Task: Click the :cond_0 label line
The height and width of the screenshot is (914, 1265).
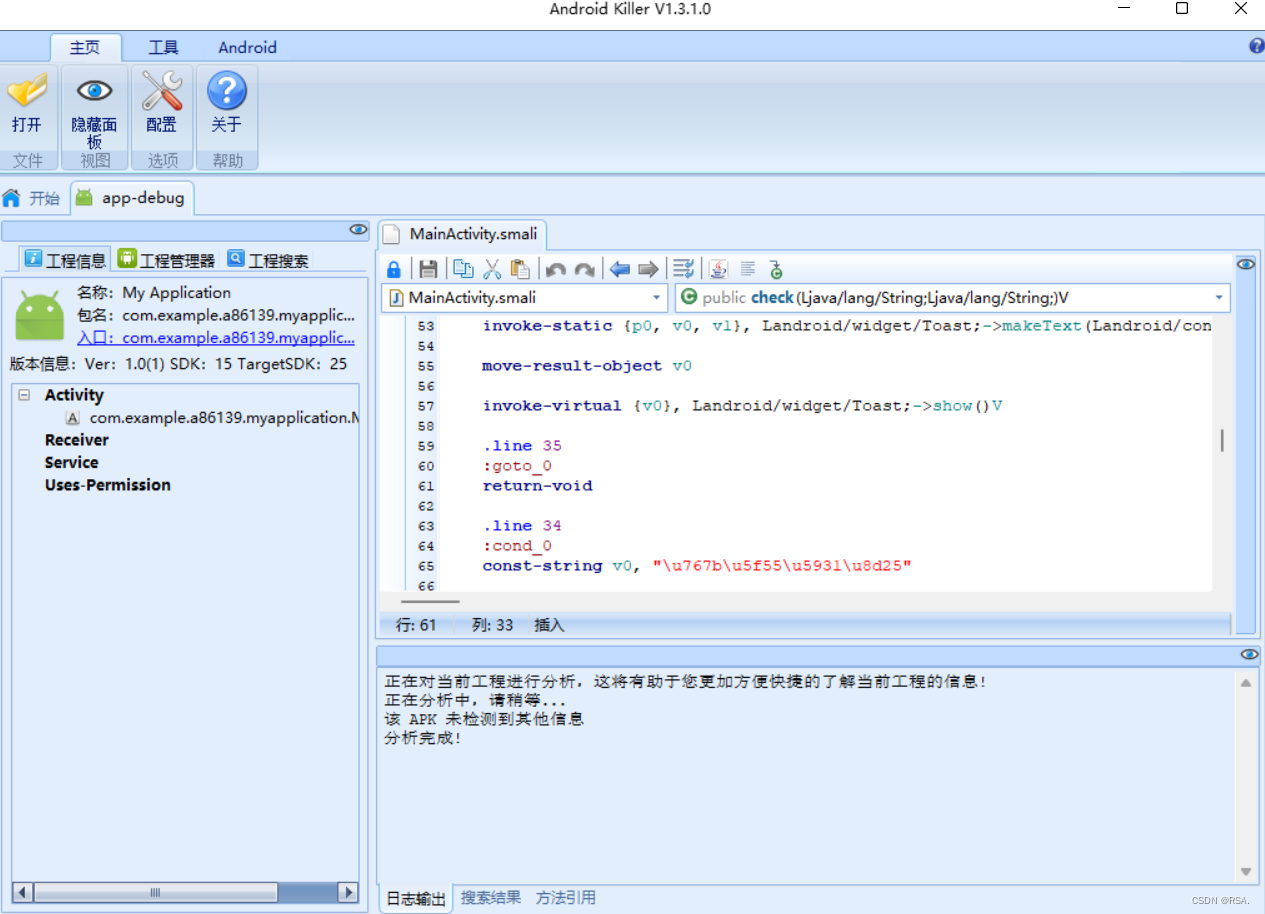Action: click(517, 546)
